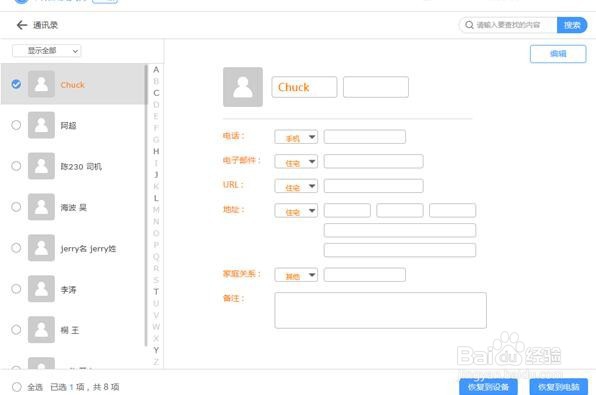Click the first small 地址 address field

click(x=347, y=210)
